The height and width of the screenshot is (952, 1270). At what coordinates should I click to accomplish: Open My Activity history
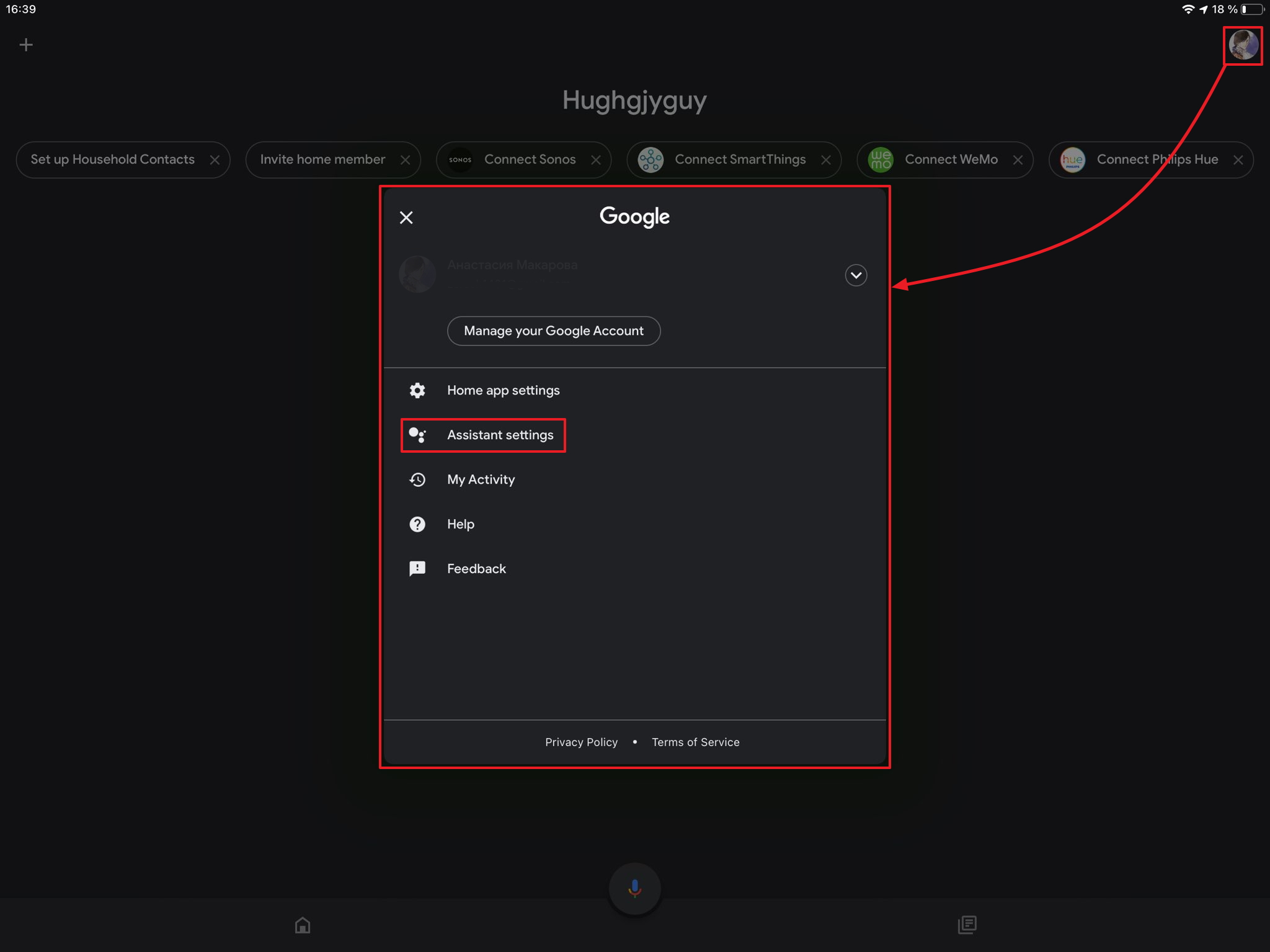pos(481,479)
